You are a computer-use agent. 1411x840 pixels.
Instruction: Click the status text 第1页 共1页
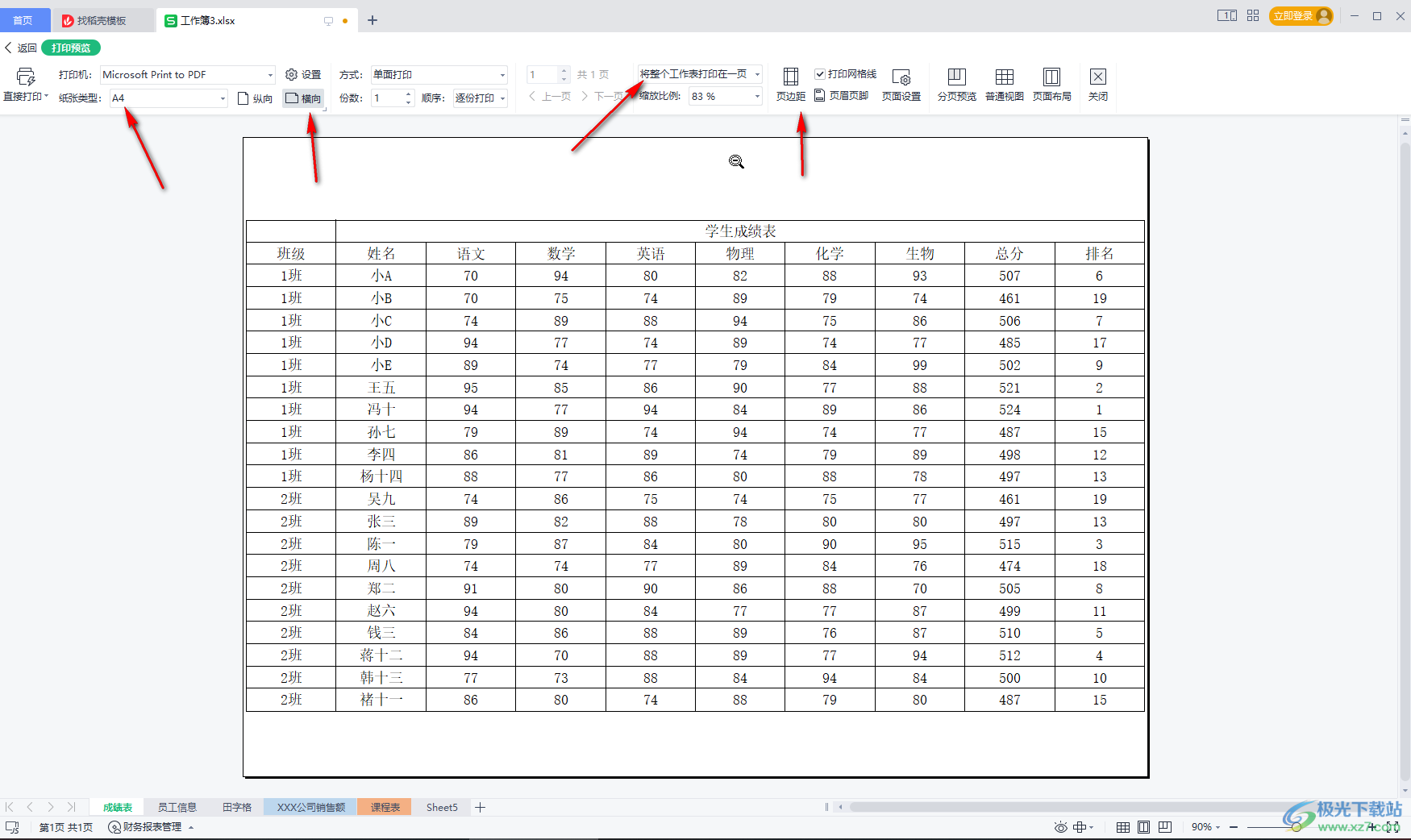pos(66,827)
